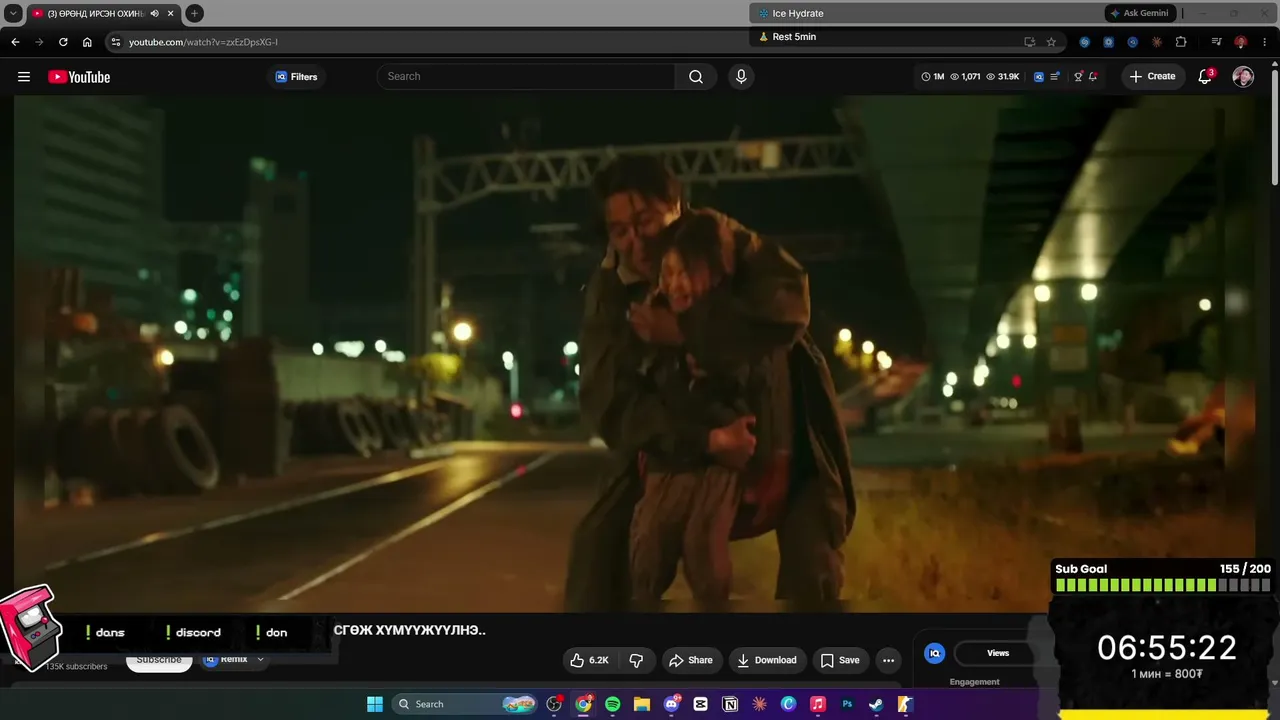The width and height of the screenshot is (1280, 720).
Task: Like the video with 6.2K likes
Action: pos(589,660)
